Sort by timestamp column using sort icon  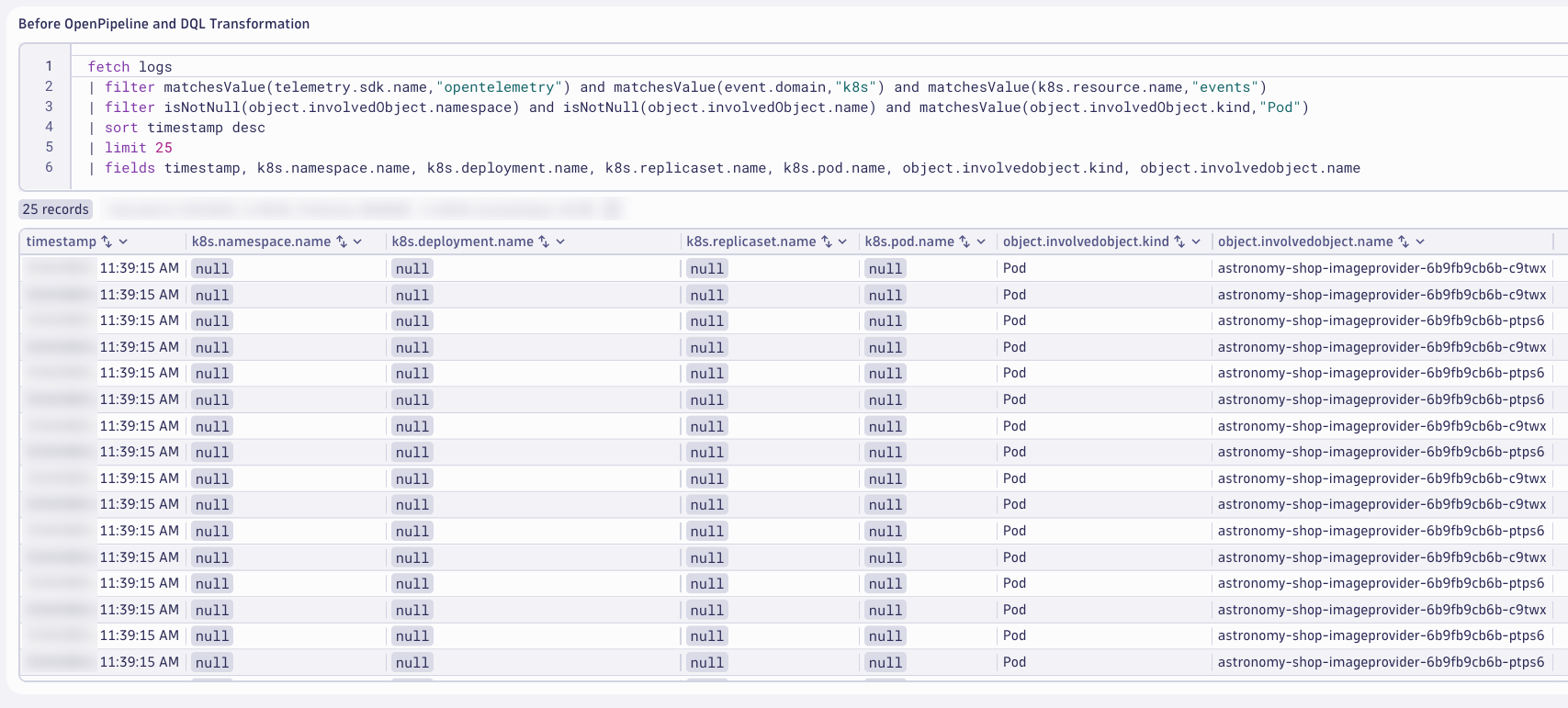pyautogui.click(x=107, y=242)
